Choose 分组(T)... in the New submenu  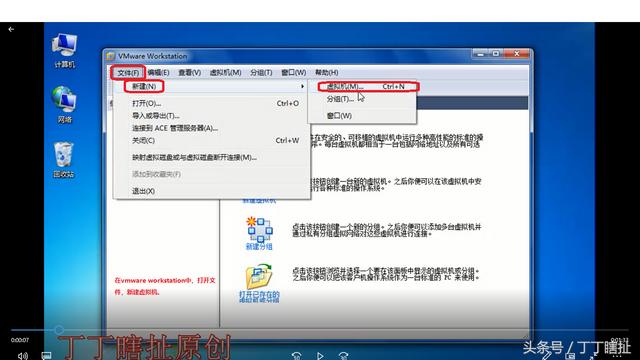(362, 99)
